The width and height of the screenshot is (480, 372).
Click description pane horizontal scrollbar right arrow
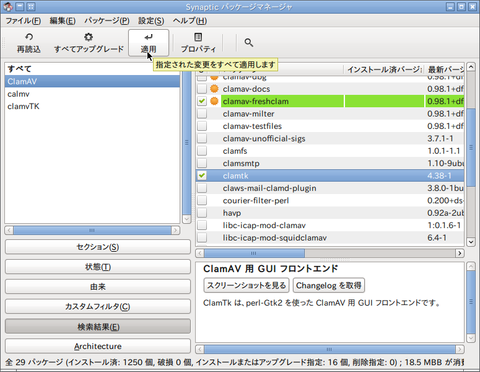pyautogui.click(x=460, y=349)
